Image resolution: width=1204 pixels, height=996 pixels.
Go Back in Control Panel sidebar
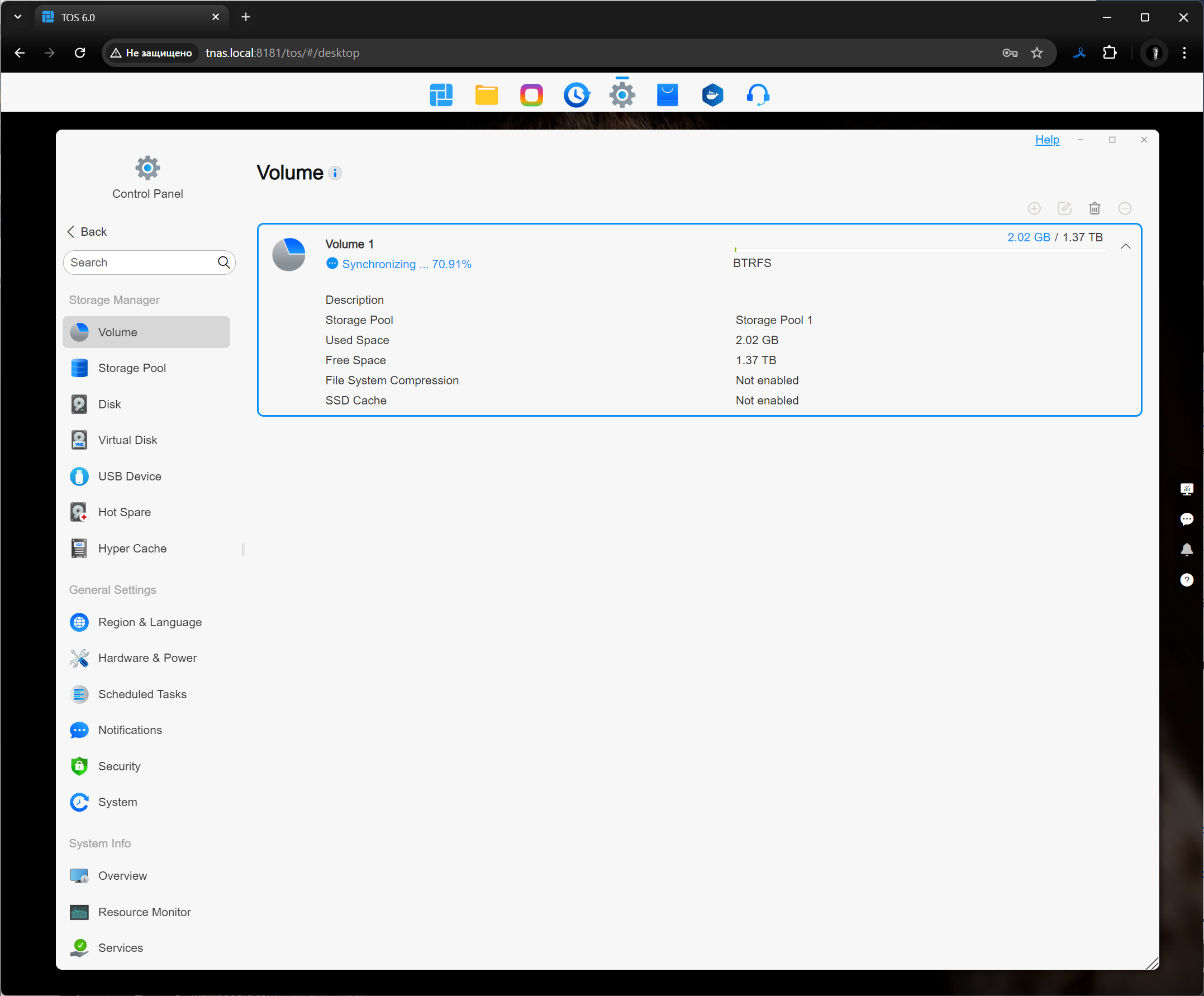coord(87,232)
